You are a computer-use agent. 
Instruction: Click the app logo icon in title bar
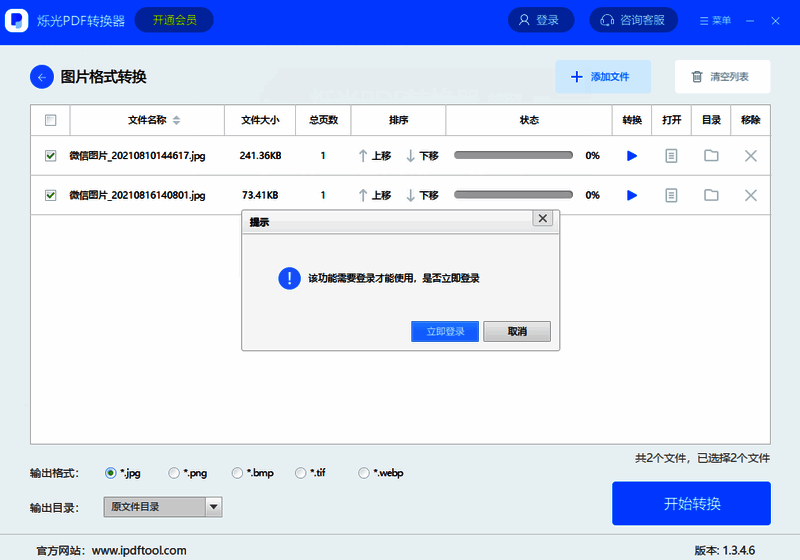(x=16, y=20)
